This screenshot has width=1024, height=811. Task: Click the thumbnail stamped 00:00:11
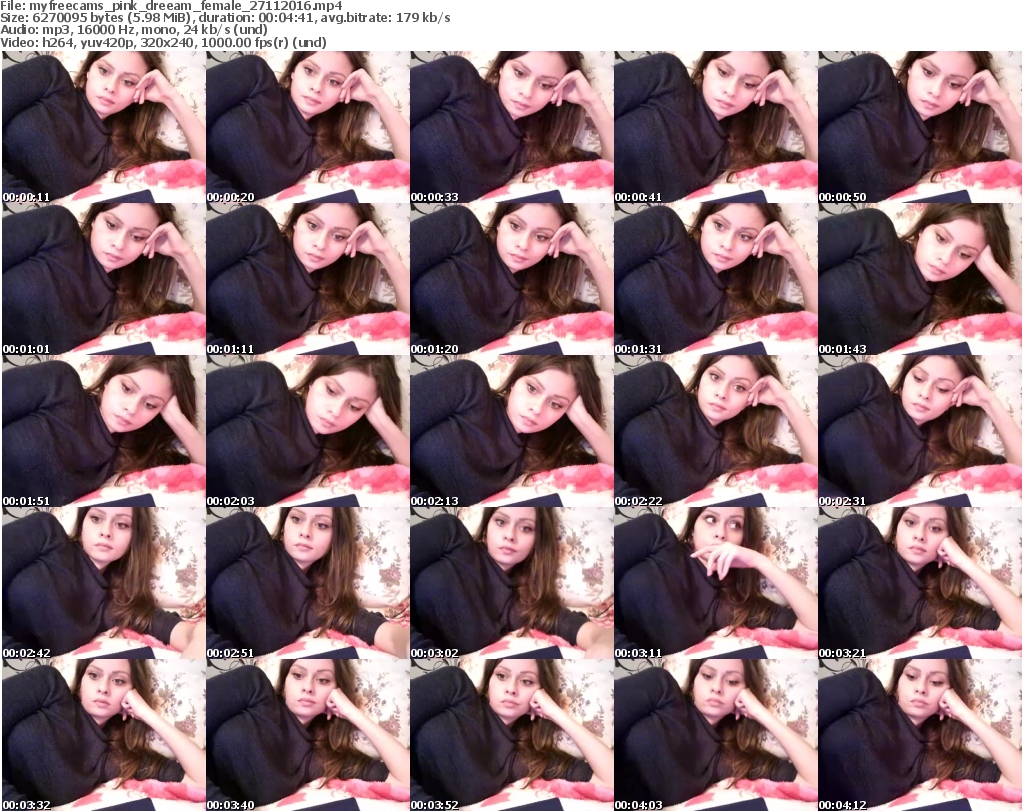click(103, 127)
